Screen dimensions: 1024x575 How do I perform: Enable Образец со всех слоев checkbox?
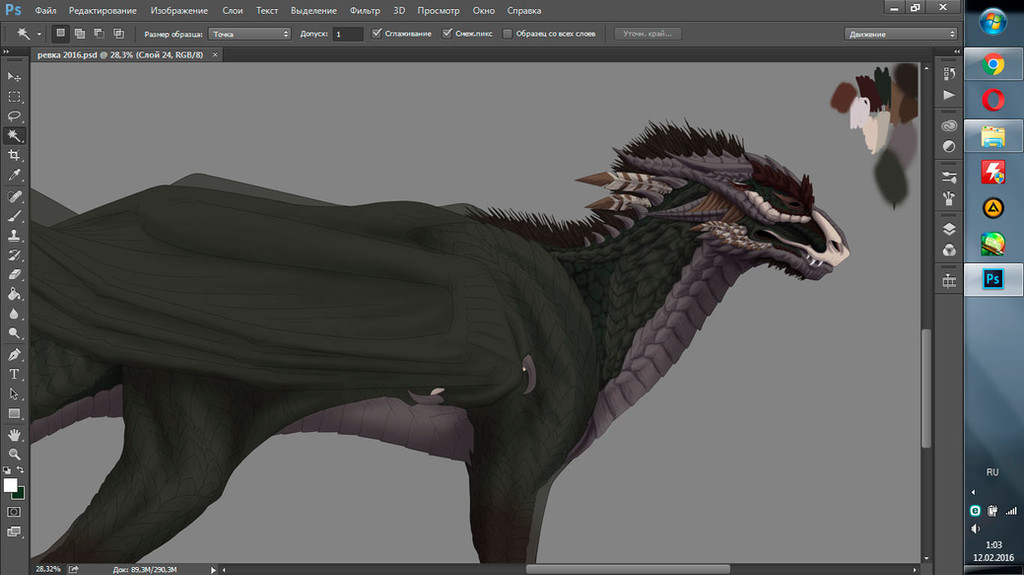(507, 33)
